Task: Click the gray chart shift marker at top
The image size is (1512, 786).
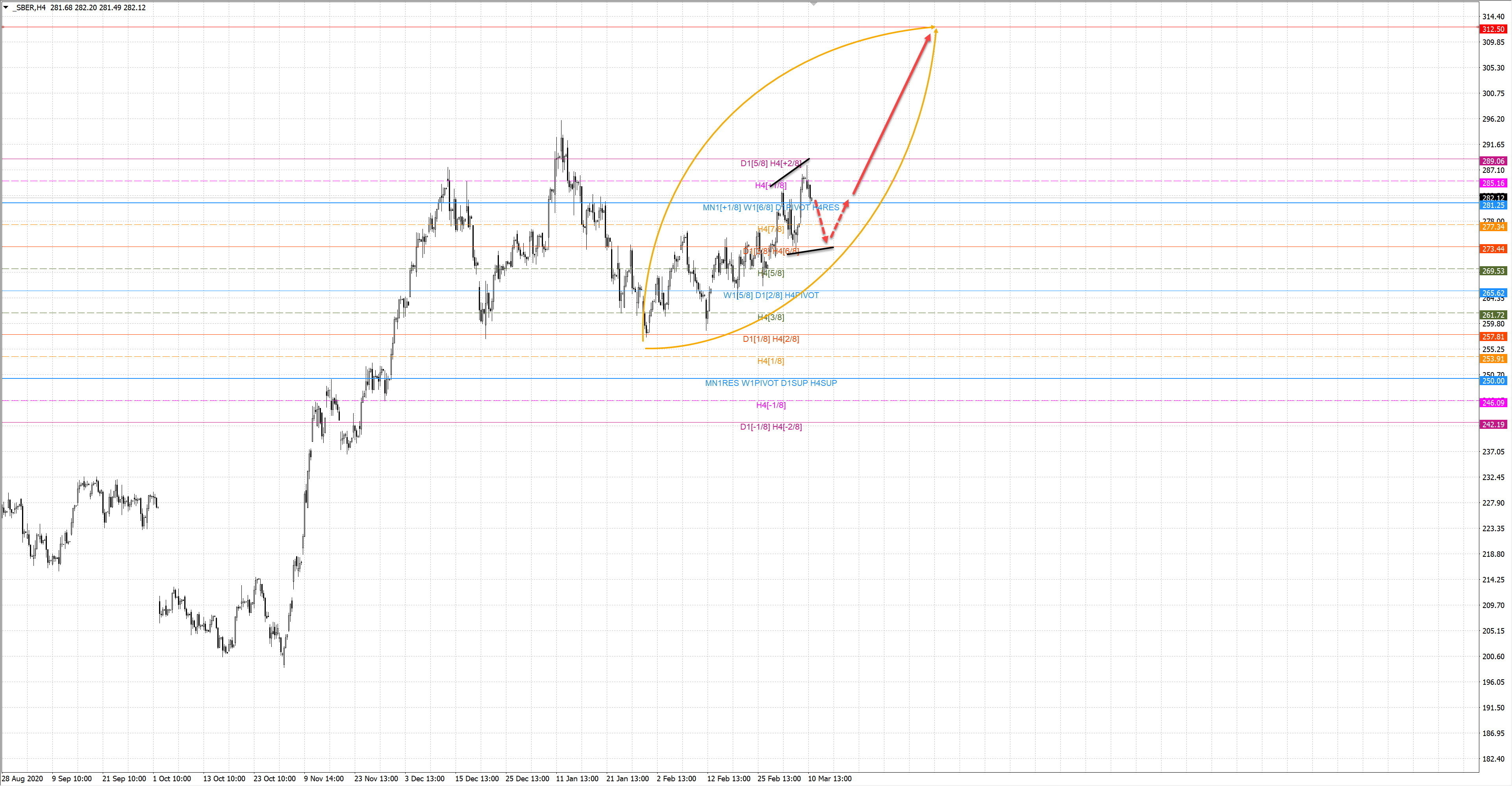Action: pyautogui.click(x=813, y=4)
